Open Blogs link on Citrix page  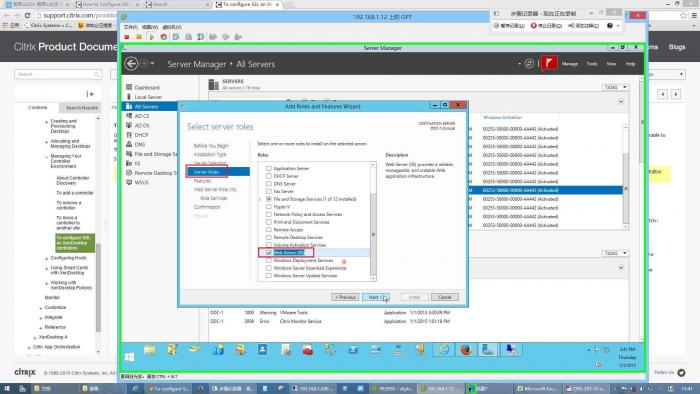click(x=677, y=46)
